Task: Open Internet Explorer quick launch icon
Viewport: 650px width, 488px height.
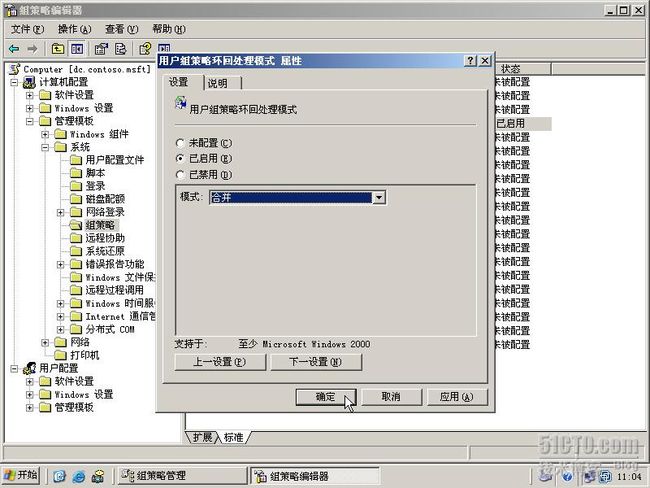Action: 78,476
